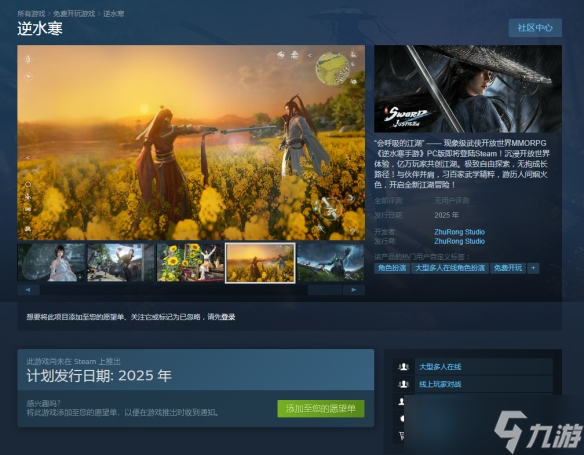This screenshot has width=584, height=455.
Task: Select the 大型多人在线角色扮演 tag
Action: pyautogui.click(x=450, y=268)
